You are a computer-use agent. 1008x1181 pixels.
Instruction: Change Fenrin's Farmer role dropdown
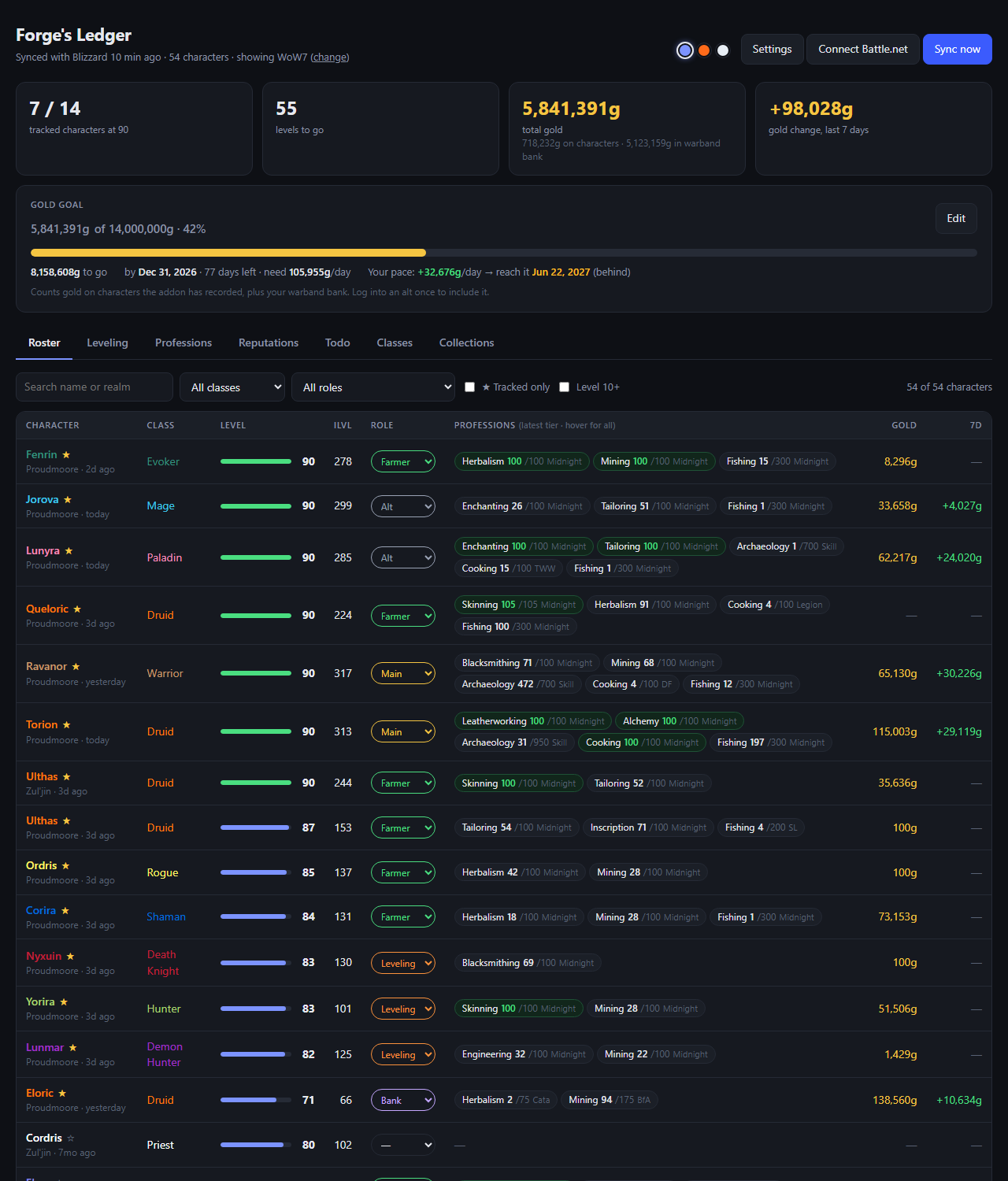pyautogui.click(x=403, y=462)
